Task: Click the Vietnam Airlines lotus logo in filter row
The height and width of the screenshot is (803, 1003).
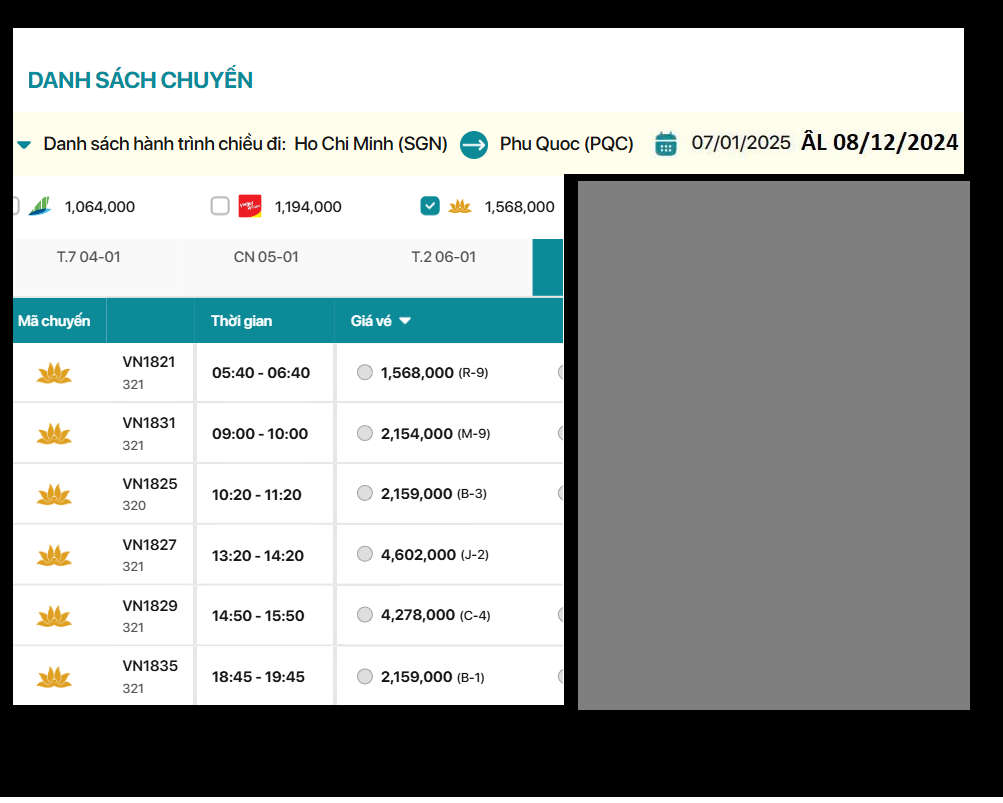Action: (x=460, y=206)
